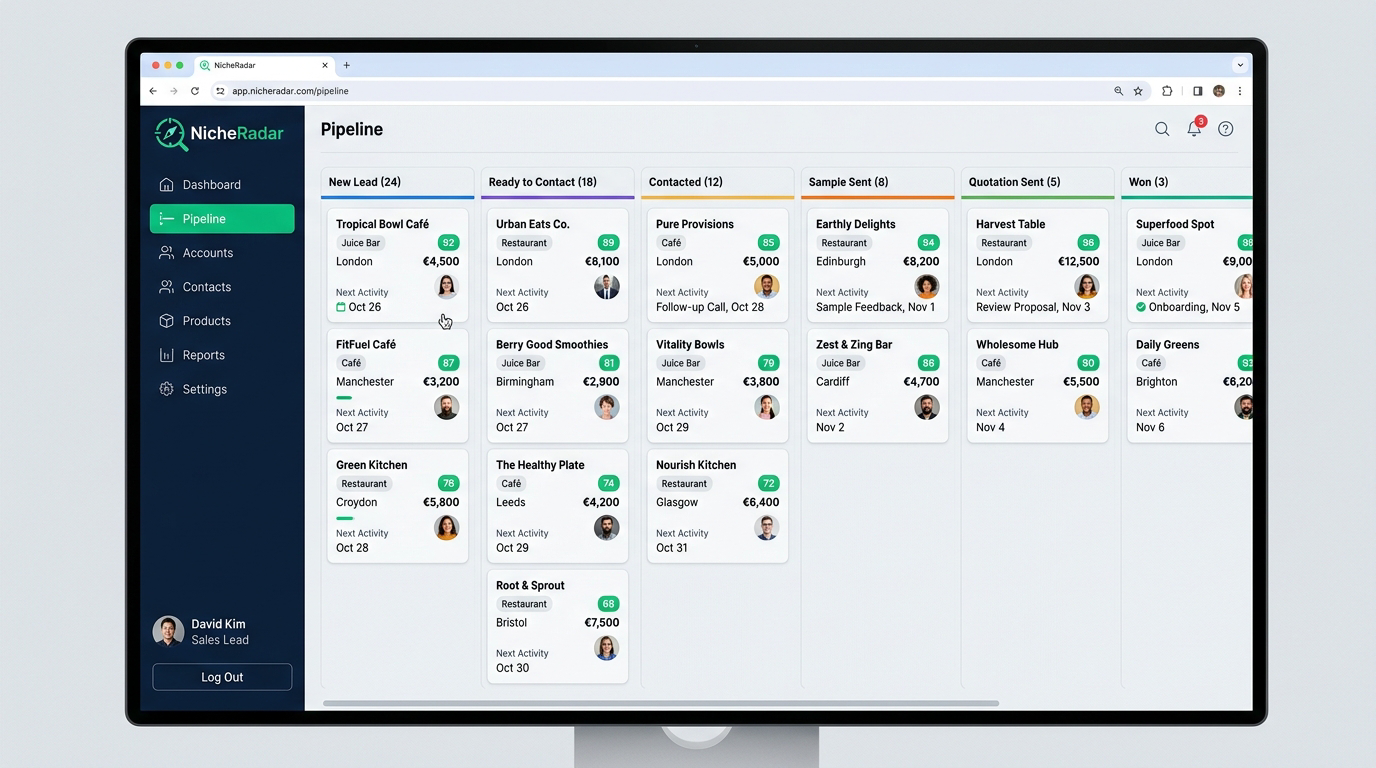
Task: Bookmark the page with the star icon
Action: point(1138,91)
